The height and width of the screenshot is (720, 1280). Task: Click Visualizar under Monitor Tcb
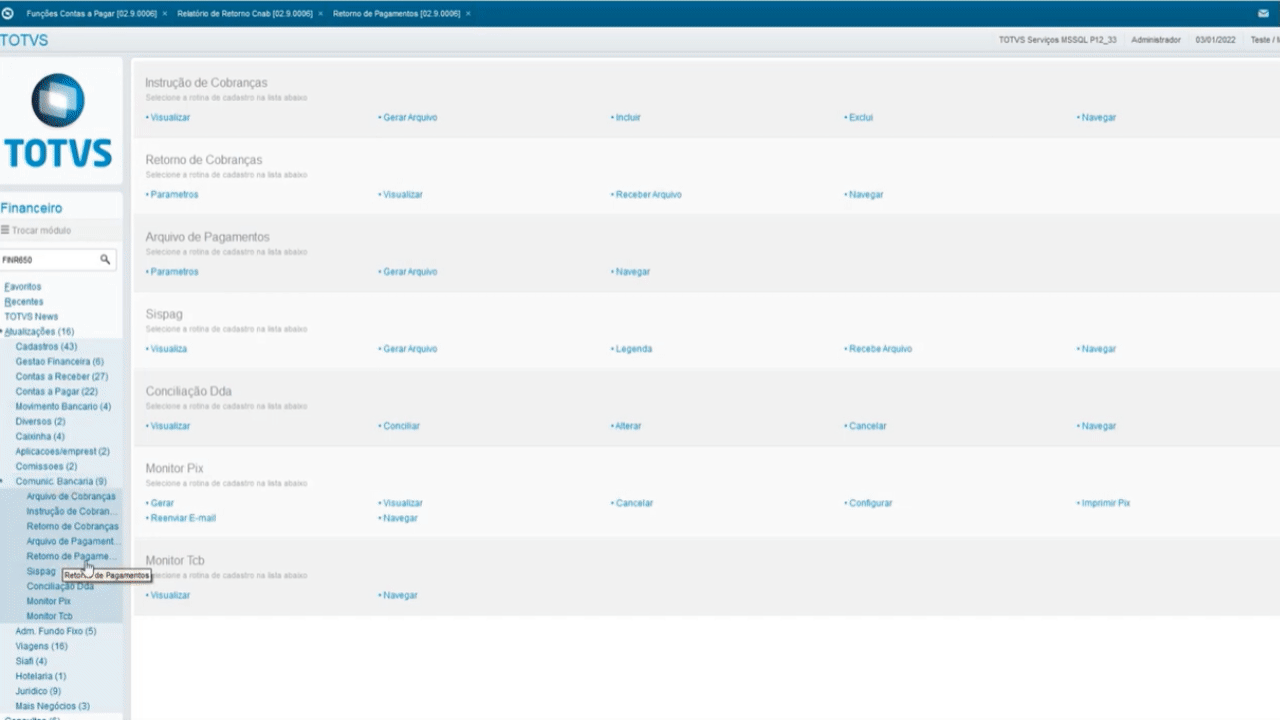click(x=168, y=595)
